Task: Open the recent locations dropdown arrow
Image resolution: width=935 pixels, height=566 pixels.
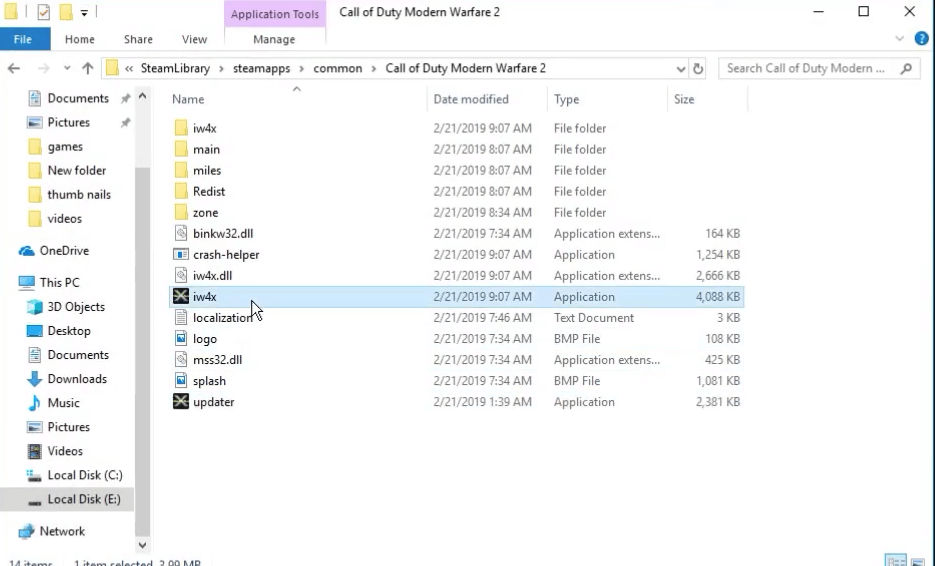Action: click(67, 69)
